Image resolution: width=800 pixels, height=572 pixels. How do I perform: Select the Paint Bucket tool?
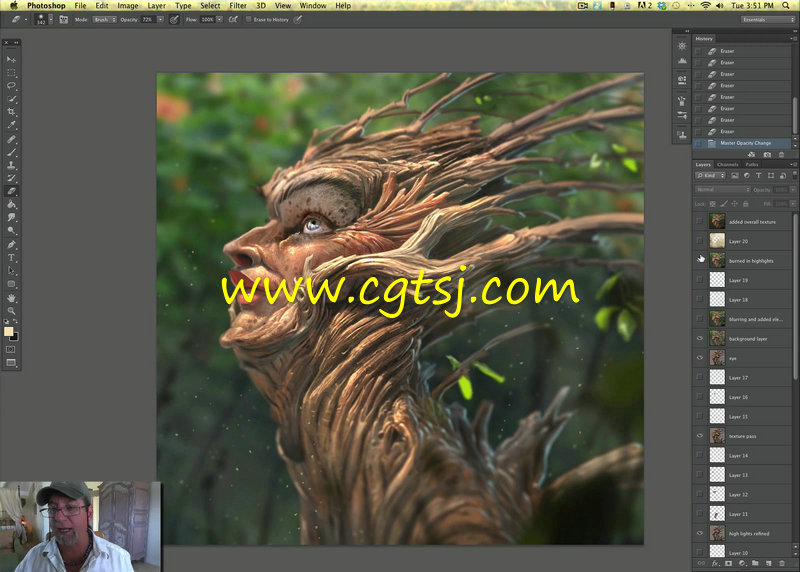pos(11,205)
